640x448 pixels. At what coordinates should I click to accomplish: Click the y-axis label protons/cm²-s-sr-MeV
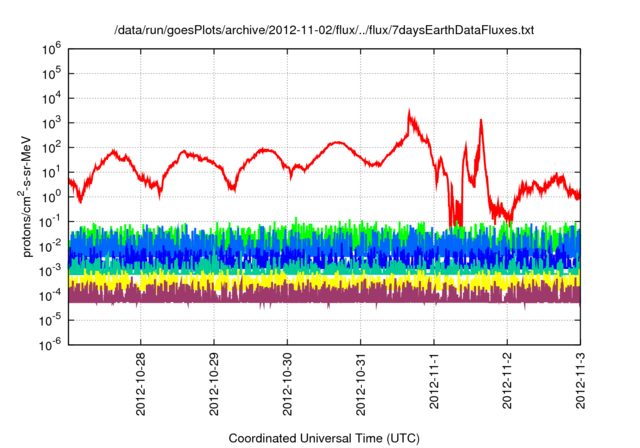(x=26, y=197)
